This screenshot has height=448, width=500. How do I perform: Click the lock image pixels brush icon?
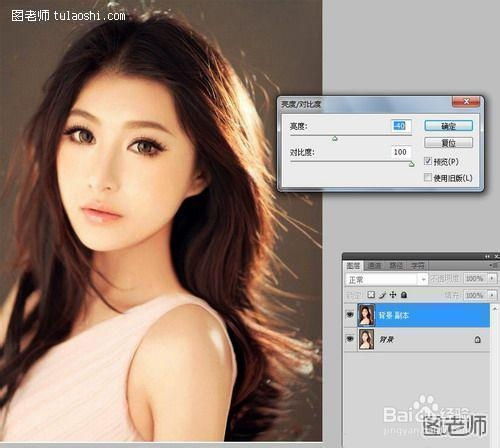[382, 295]
